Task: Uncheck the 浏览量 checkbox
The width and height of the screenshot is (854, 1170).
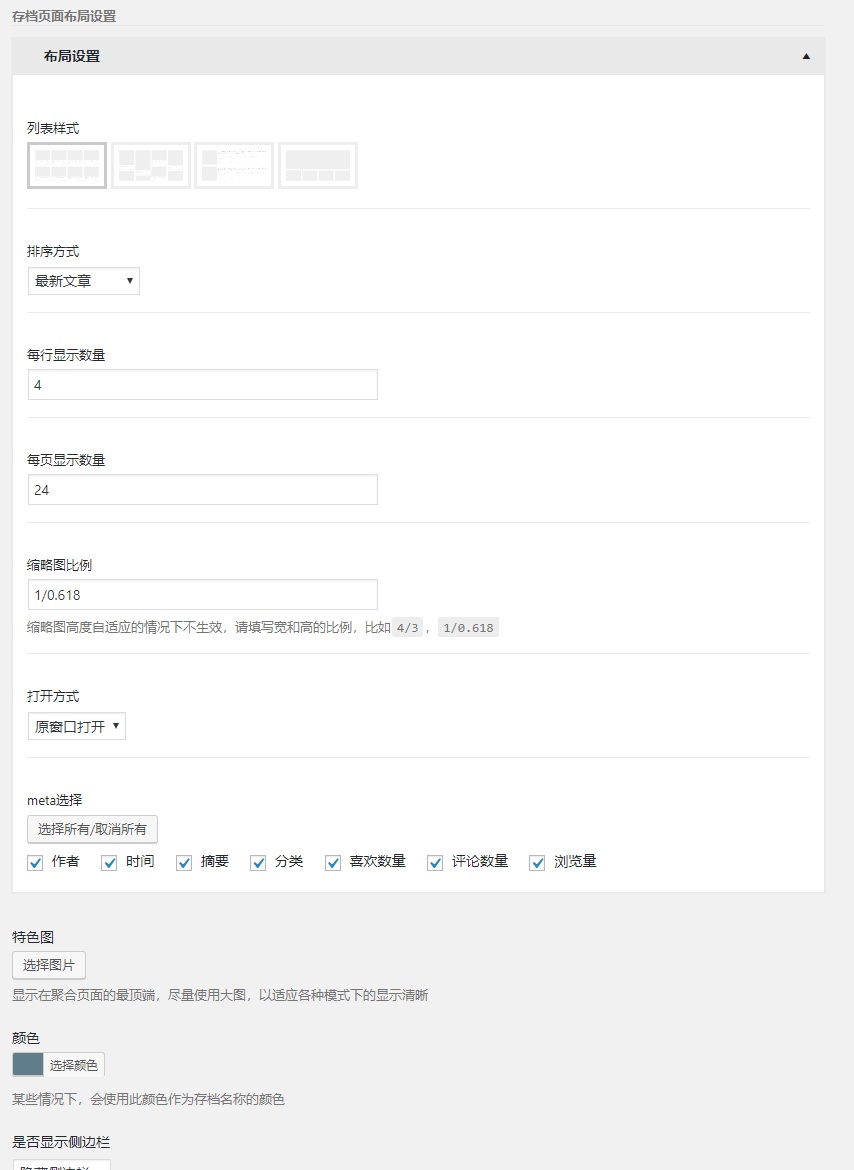Action: tap(537, 863)
